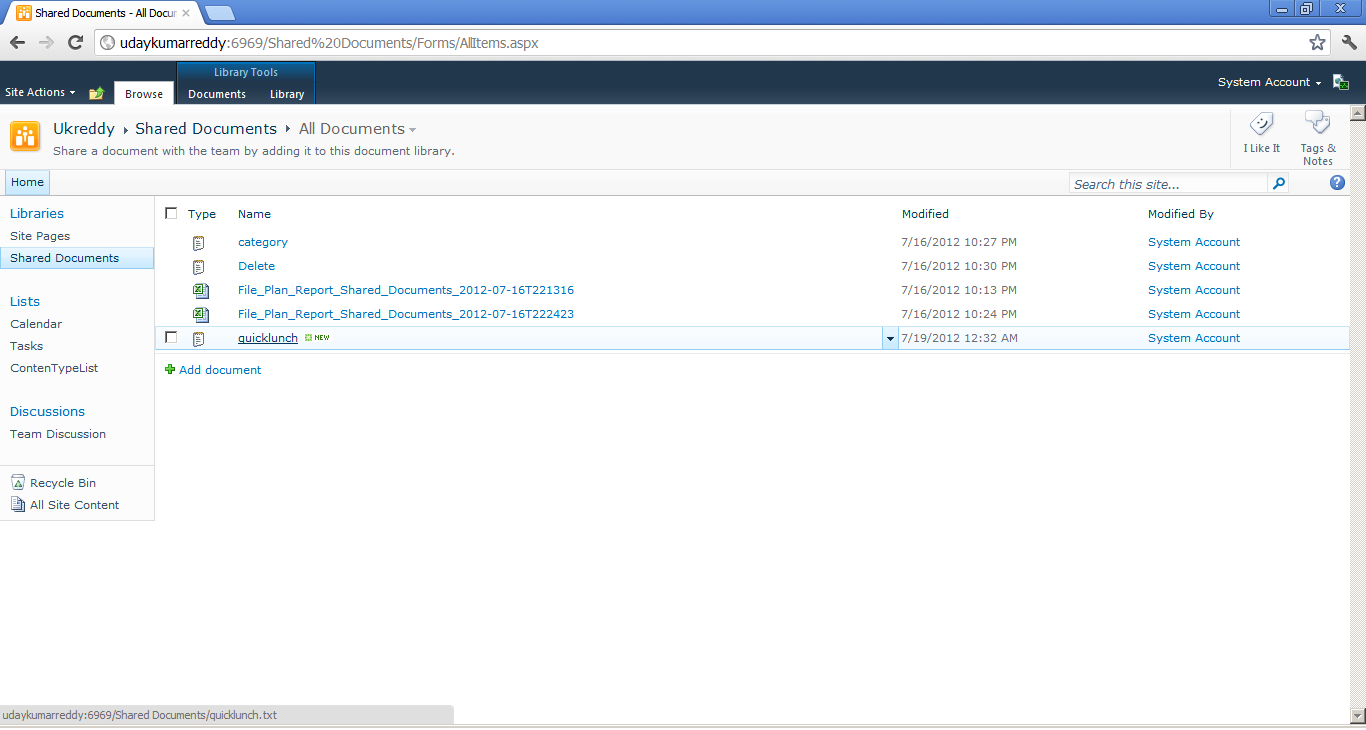Expand the Site Actions menu
The width and height of the screenshot is (1366, 730).
[40, 92]
